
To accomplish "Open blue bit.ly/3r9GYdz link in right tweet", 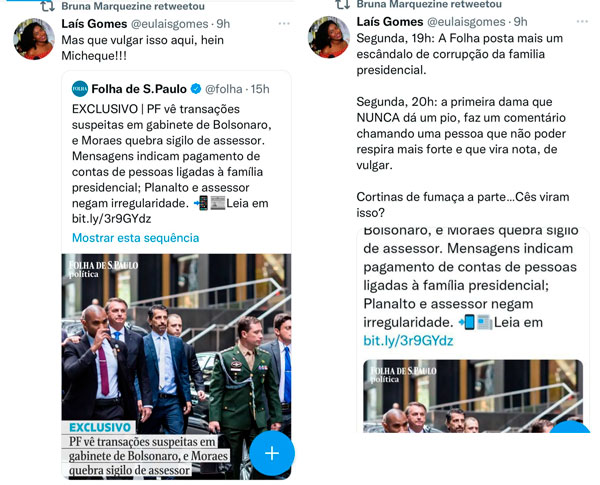I will pos(408,340).
